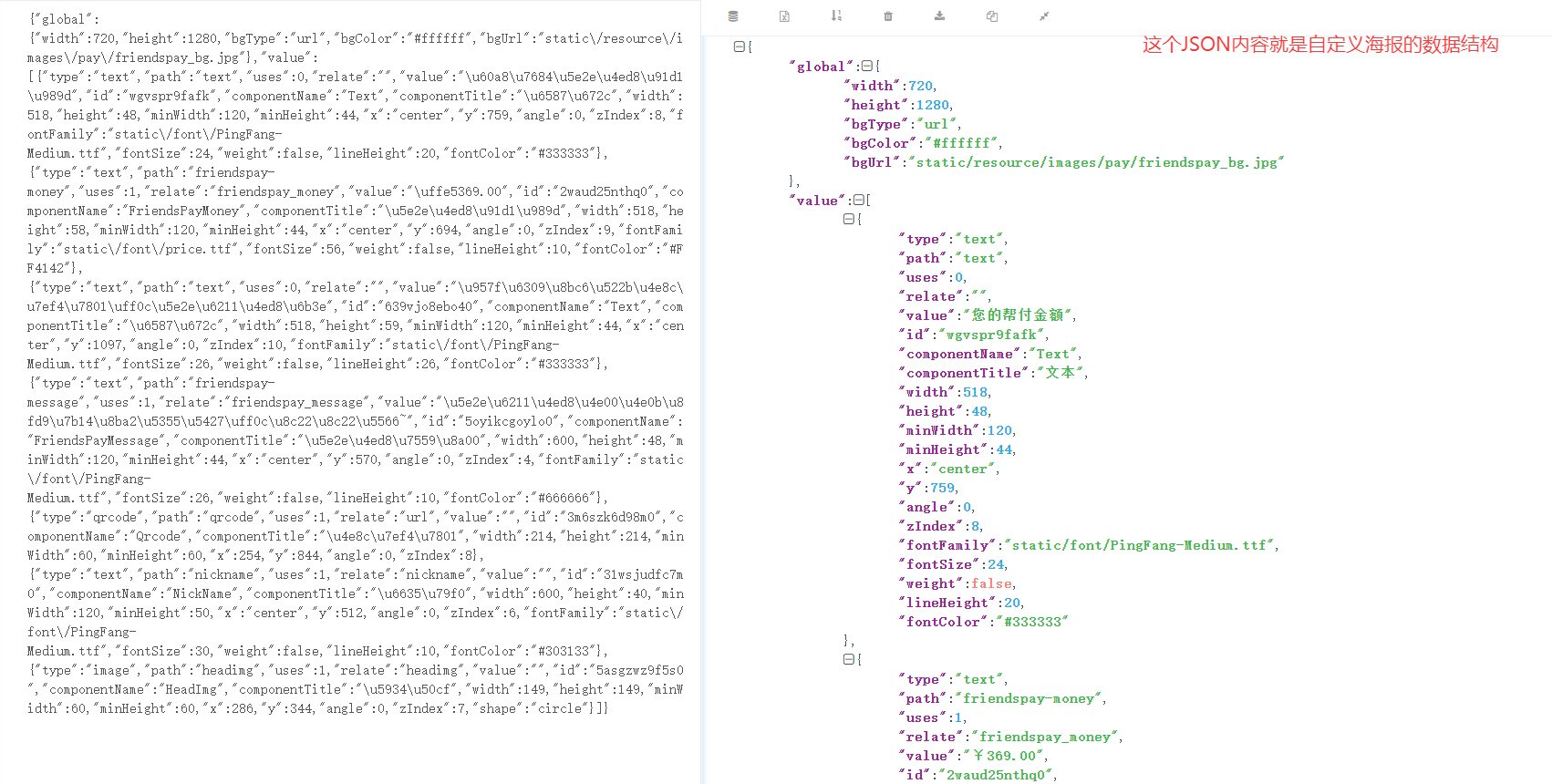Clear content with the trash icon
This screenshot has height=784, width=1552.
(888, 16)
